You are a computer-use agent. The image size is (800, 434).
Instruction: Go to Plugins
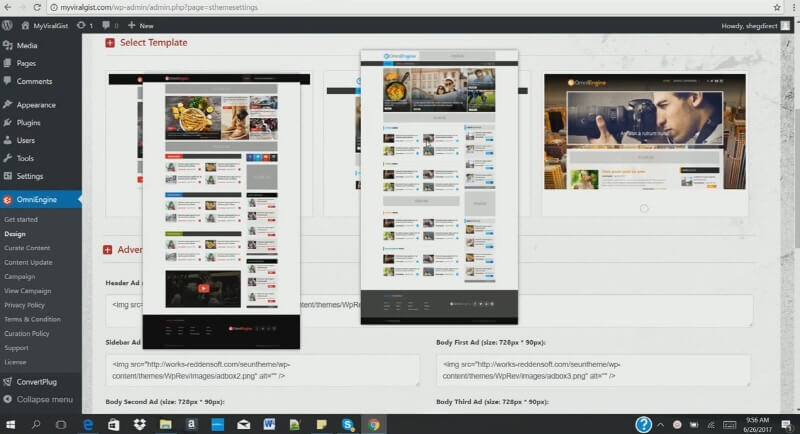pos(28,122)
